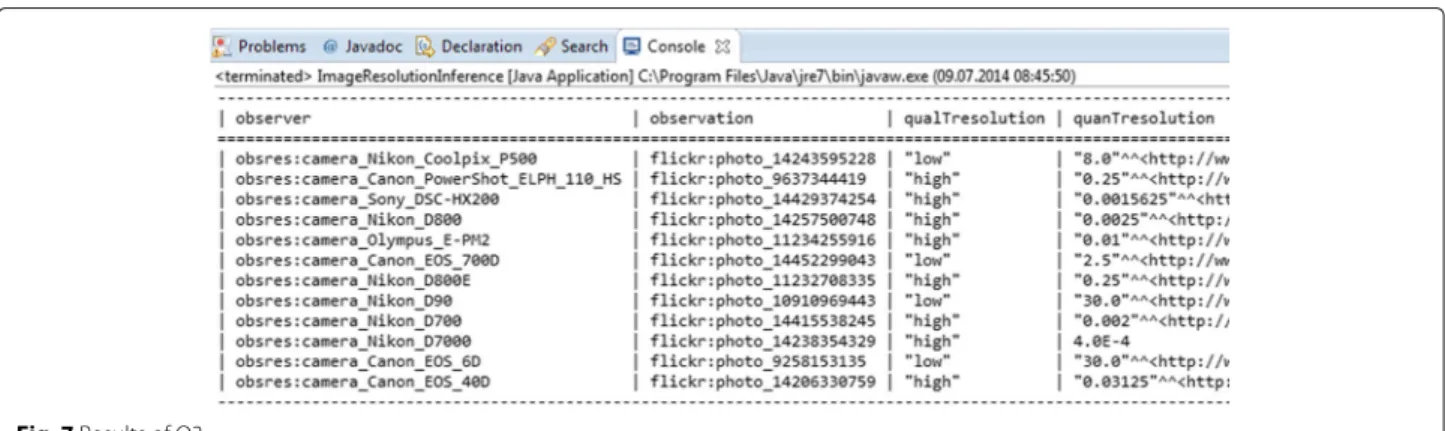Click obsres:camera_Canon_EOS_40D entry

point(362,381)
